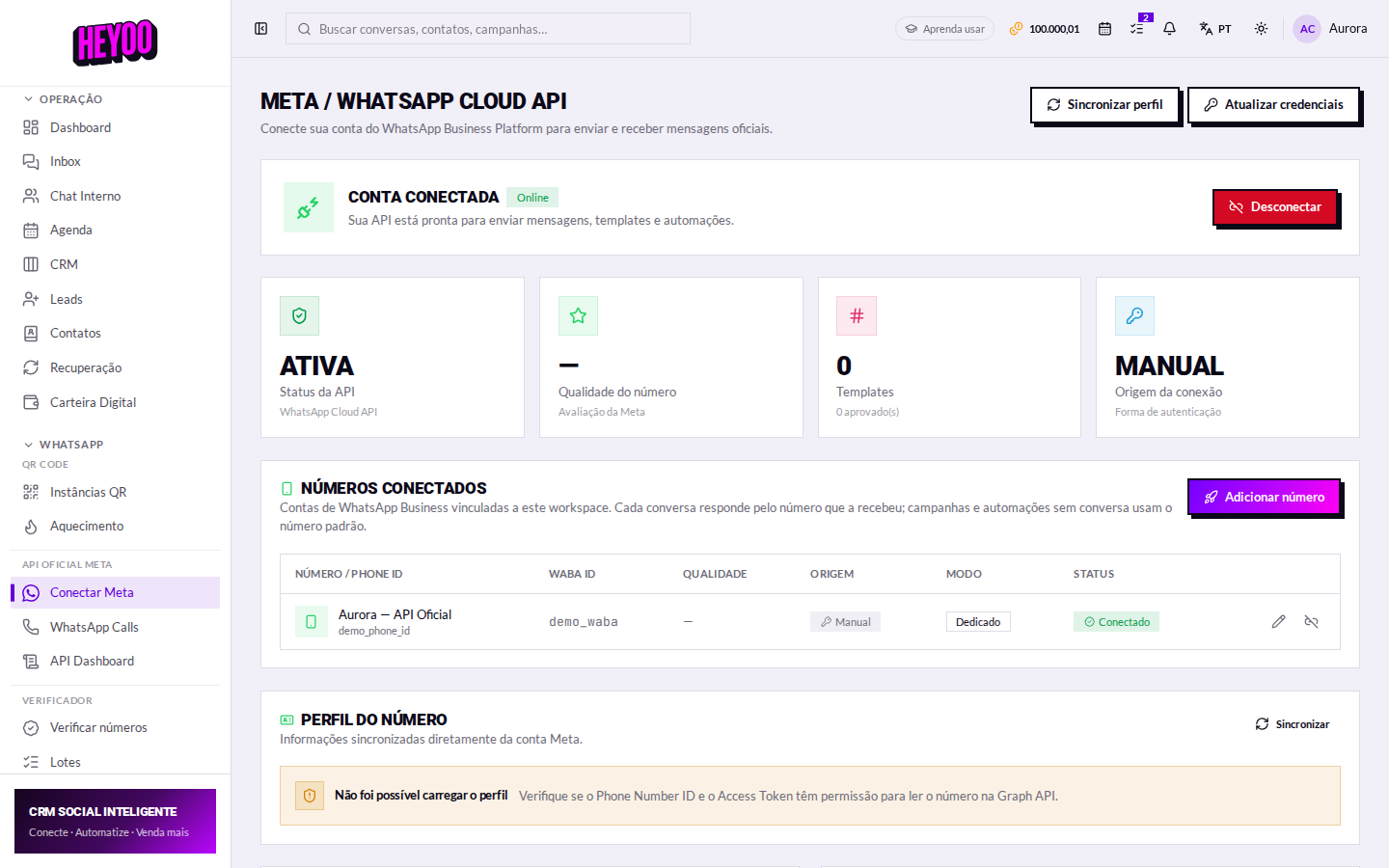
Task: Click the WhatsApp Calls phone icon
Action: 31,627
